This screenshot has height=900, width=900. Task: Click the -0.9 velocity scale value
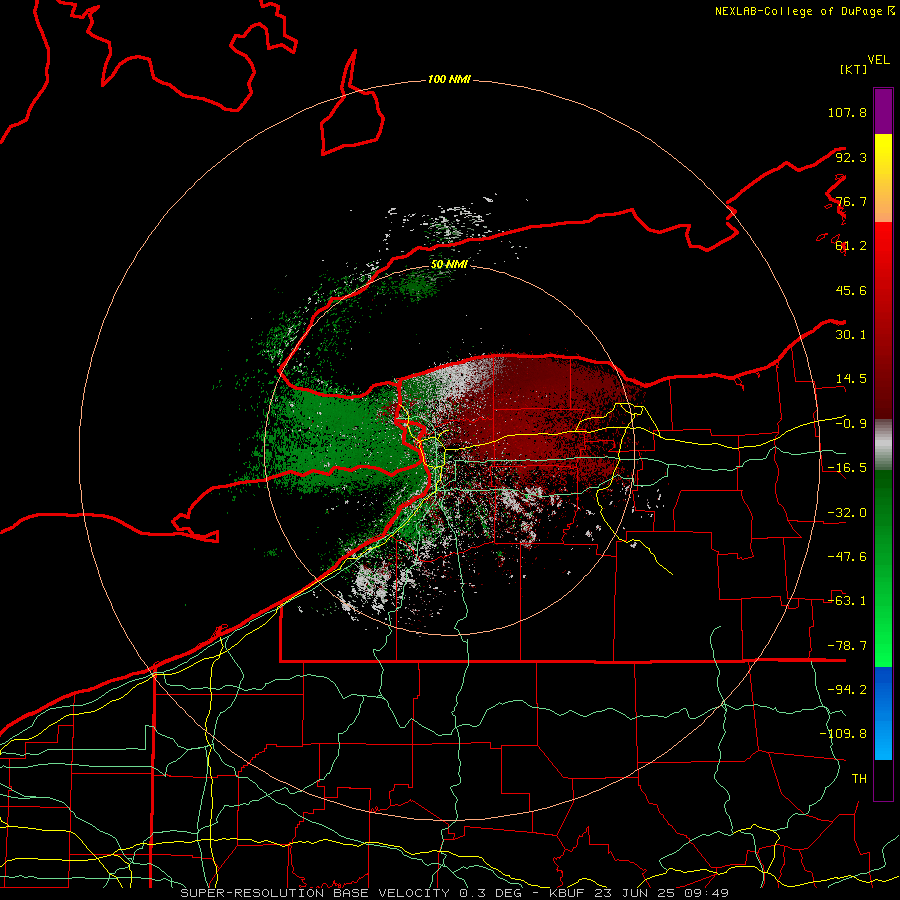click(851, 424)
